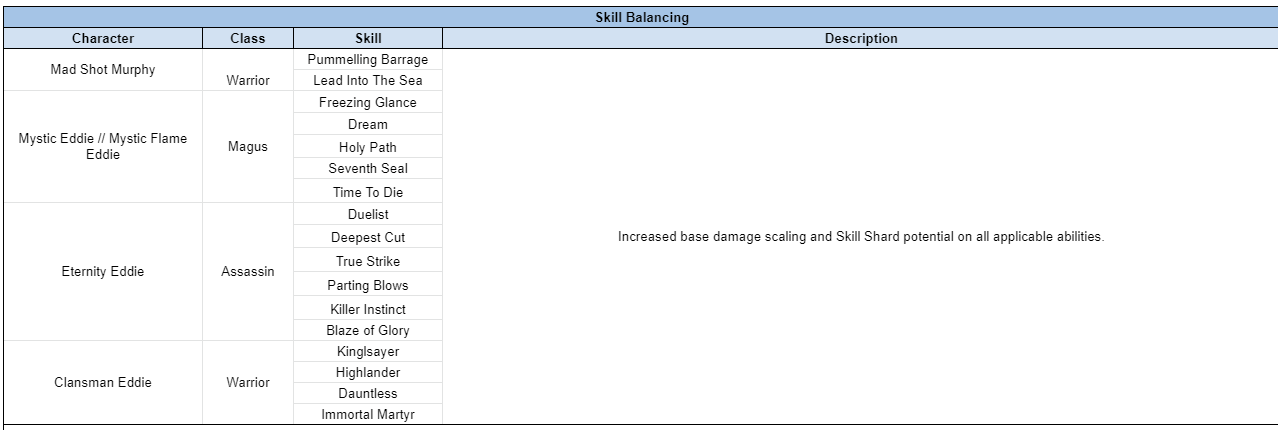This screenshot has width=1278, height=430.
Task: Click the Immortal Martyr skill cell
Action: point(368,414)
